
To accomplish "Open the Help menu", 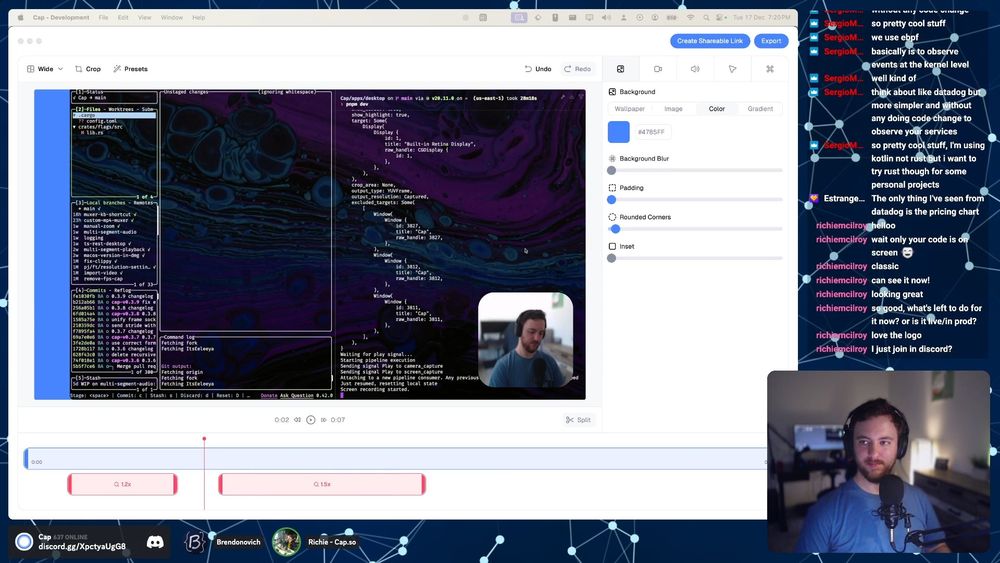I will point(199,18).
